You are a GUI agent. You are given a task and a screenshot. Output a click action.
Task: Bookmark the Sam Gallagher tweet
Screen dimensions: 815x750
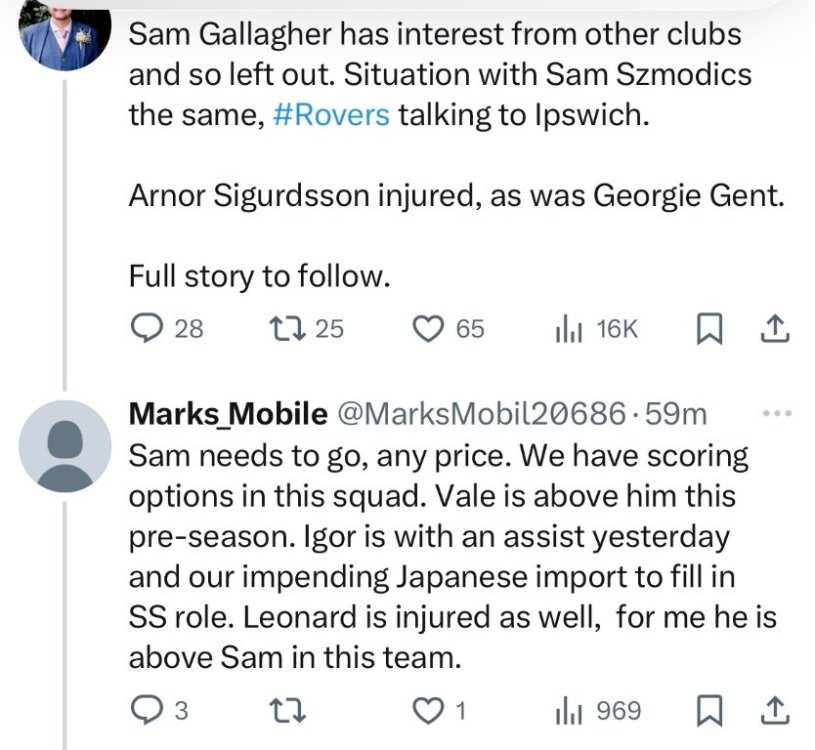[706, 329]
